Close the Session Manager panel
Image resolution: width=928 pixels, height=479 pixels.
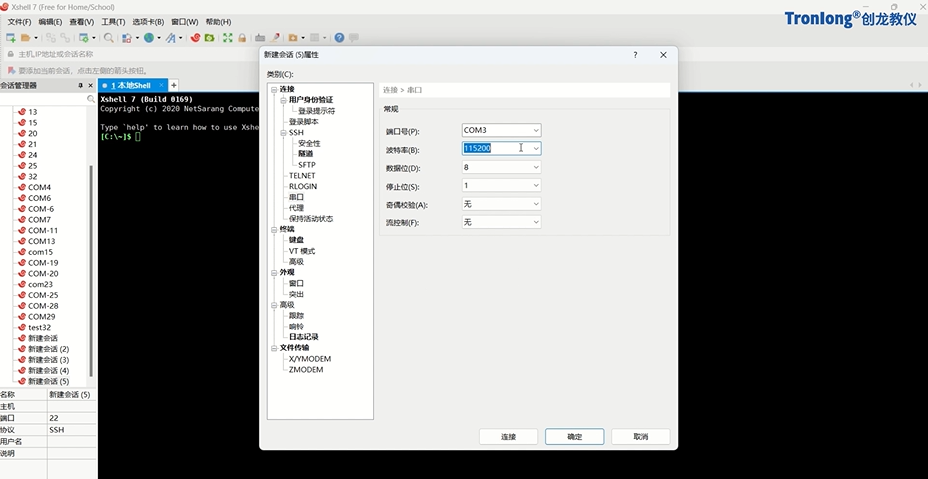pyautogui.click(x=91, y=85)
